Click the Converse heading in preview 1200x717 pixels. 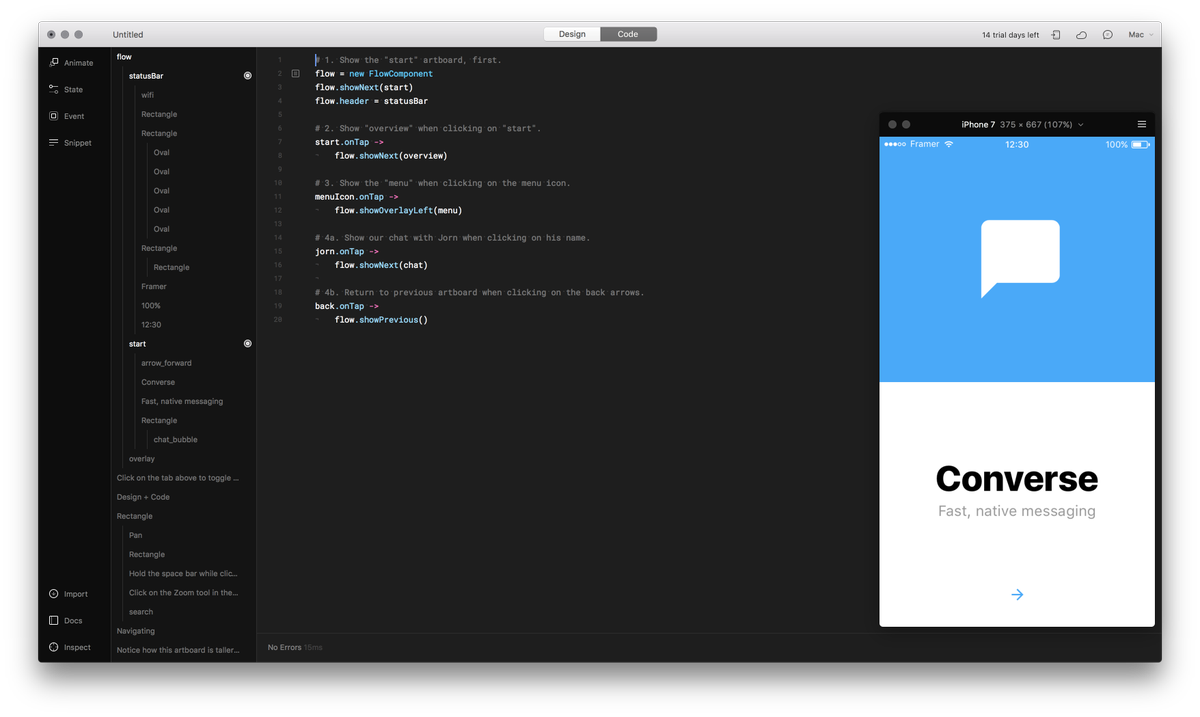click(1017, 479)
